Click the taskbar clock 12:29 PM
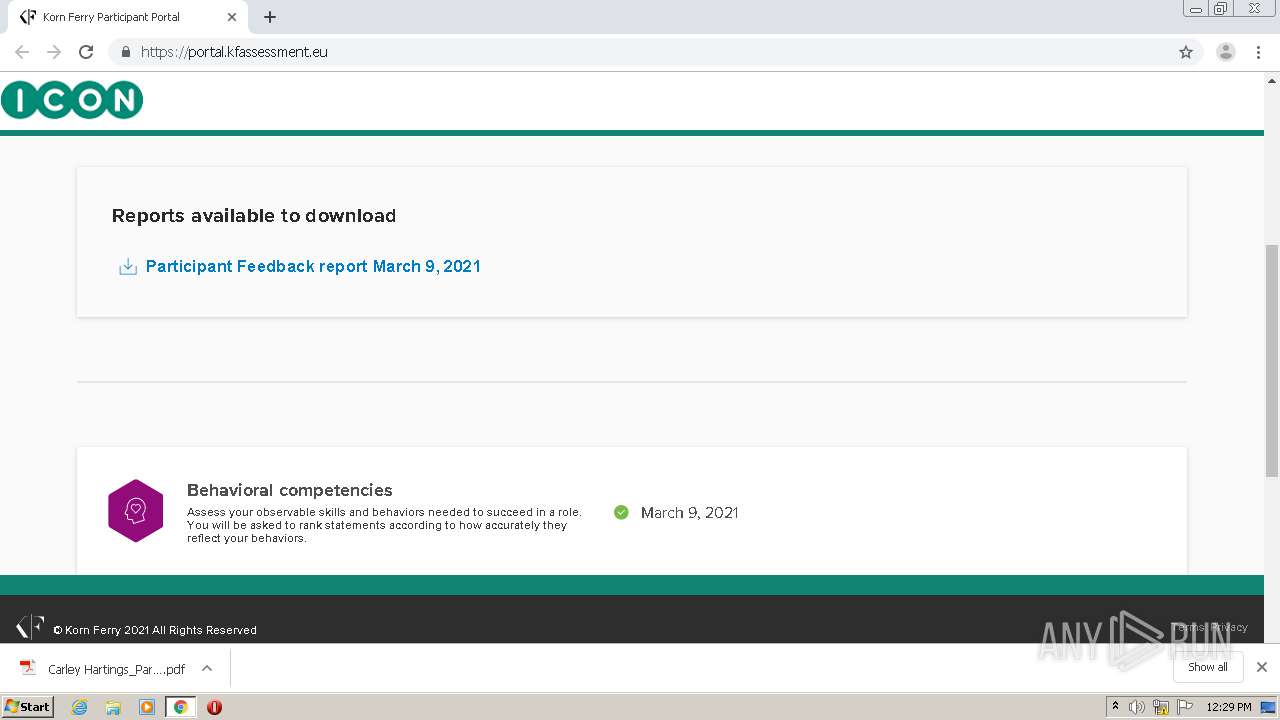Image resolution: width=1280 pixels, height=720 pixels. tap(1229, 707)
